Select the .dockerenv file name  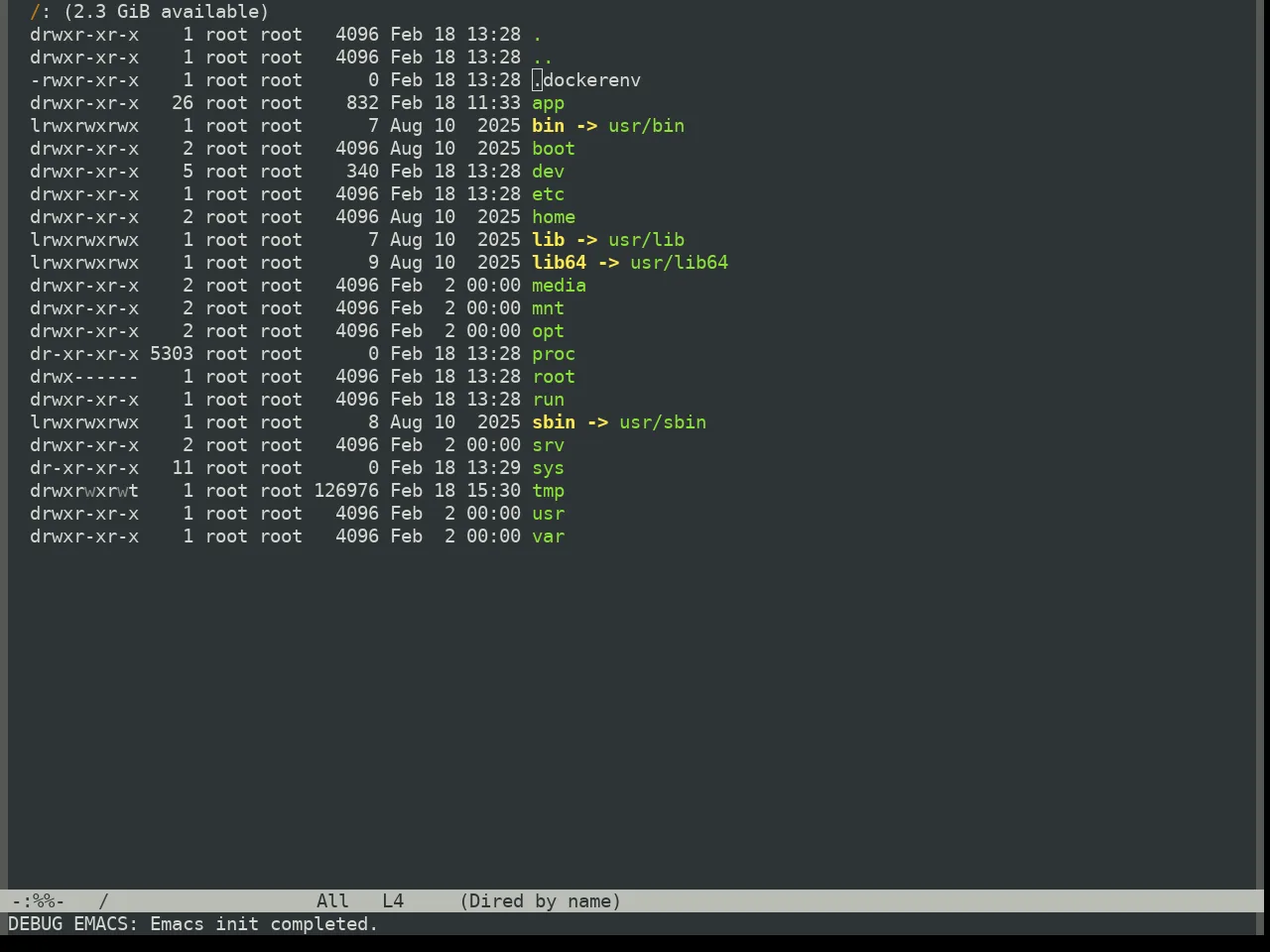coord(586,80)
